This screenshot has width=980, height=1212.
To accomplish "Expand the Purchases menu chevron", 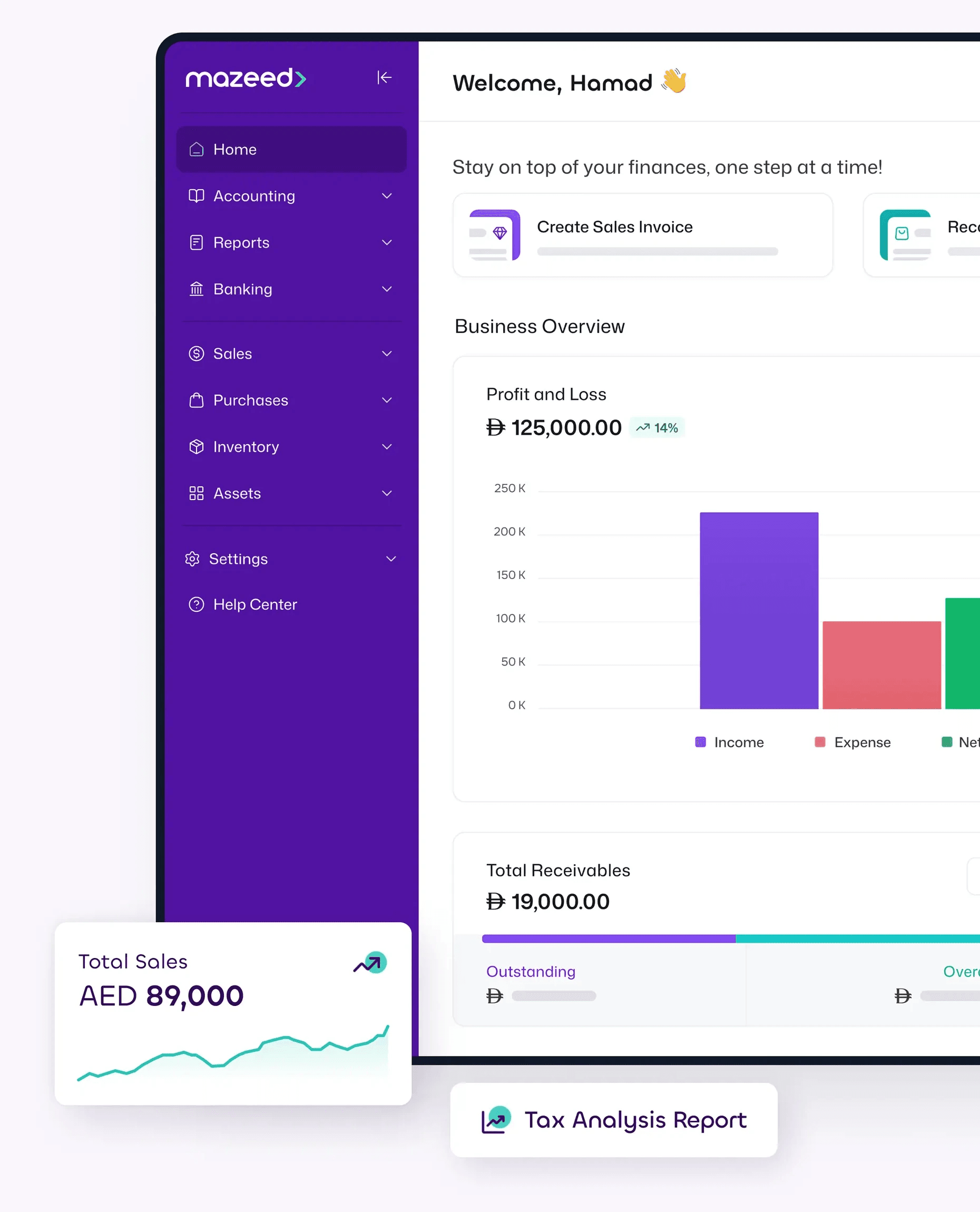I will click(x=387, y=400).
